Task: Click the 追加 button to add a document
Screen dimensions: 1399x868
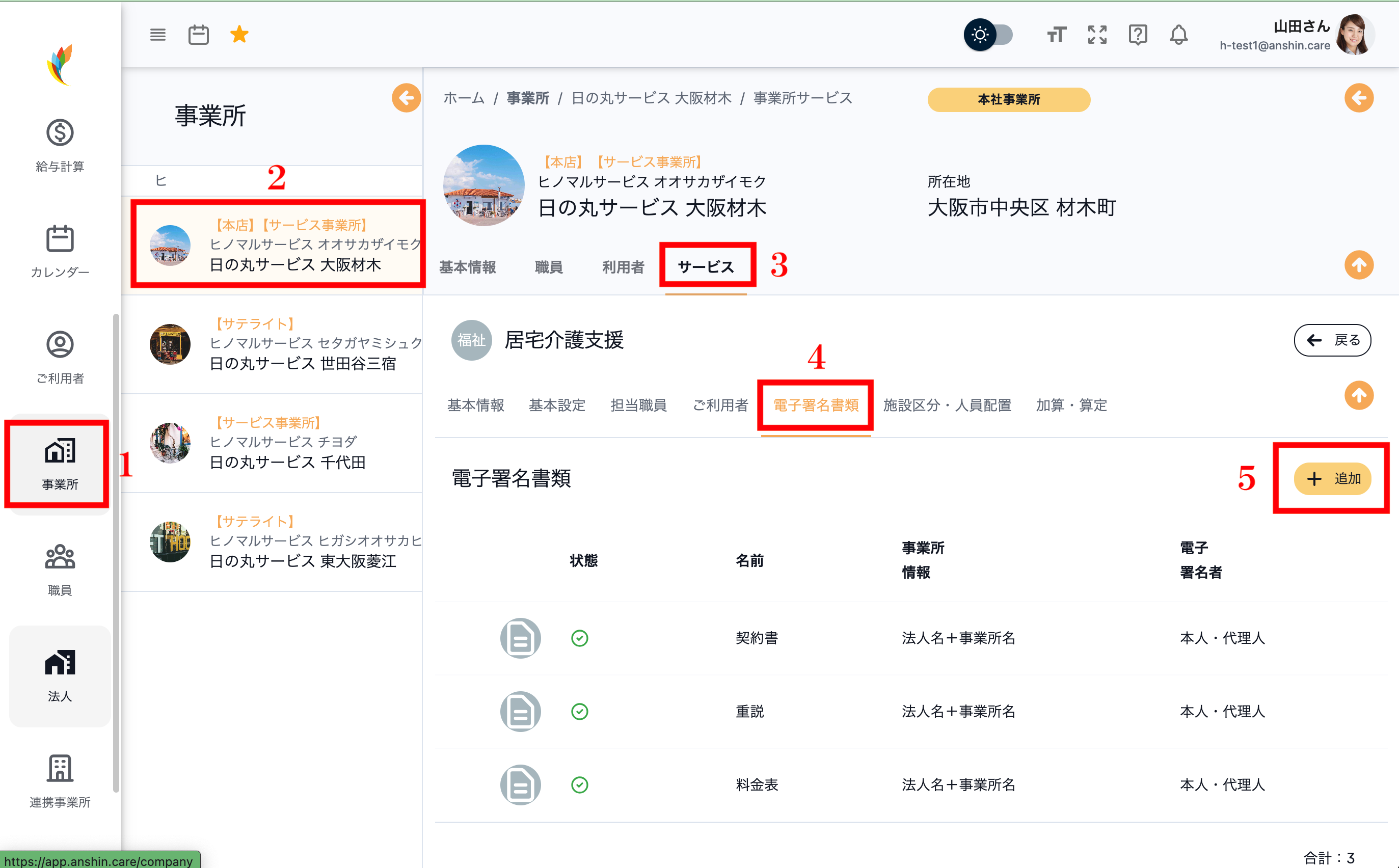Action: [1332, 479]
